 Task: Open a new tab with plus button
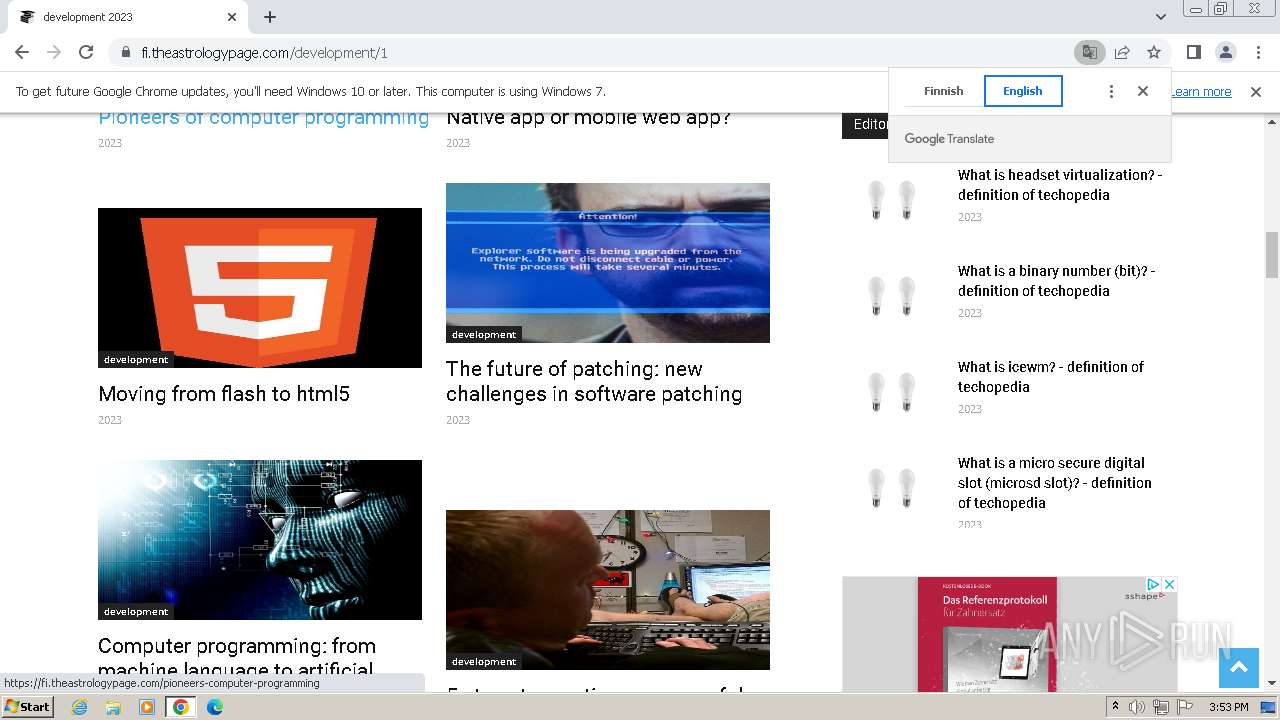[x=270, y=17]
